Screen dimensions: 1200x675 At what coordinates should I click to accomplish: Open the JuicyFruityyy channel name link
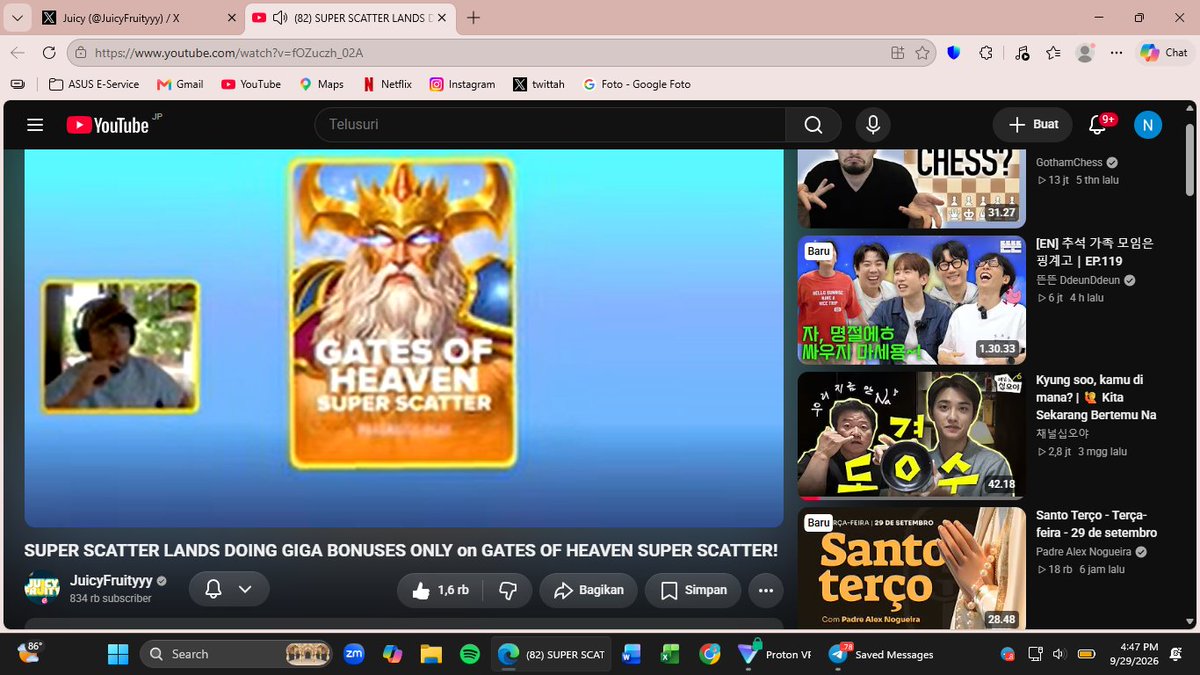(110, 580)
